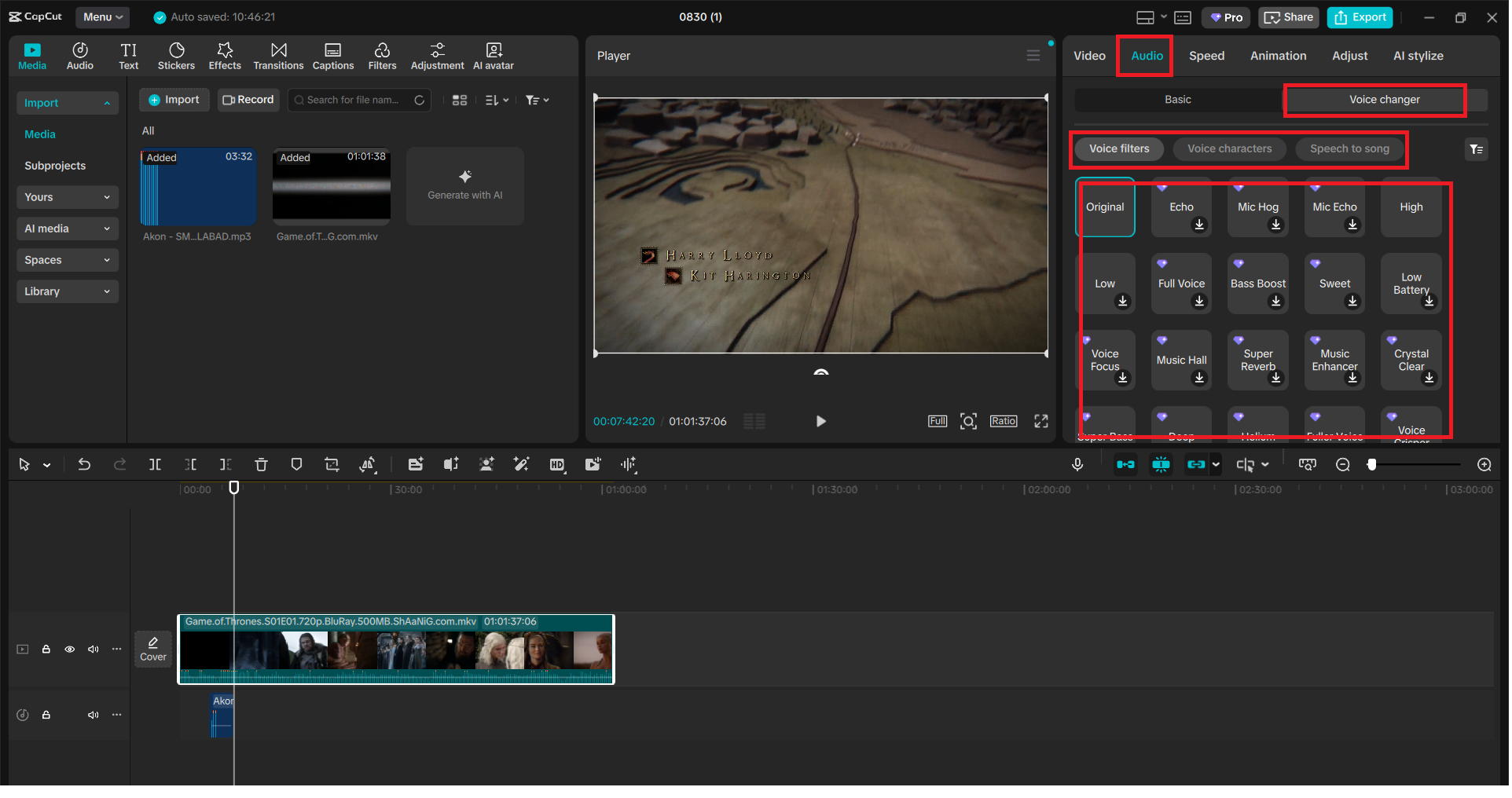This screenshot has height=798, width=1512.
Task: Switch to the Speed tab
Action: pos(1206,56)
